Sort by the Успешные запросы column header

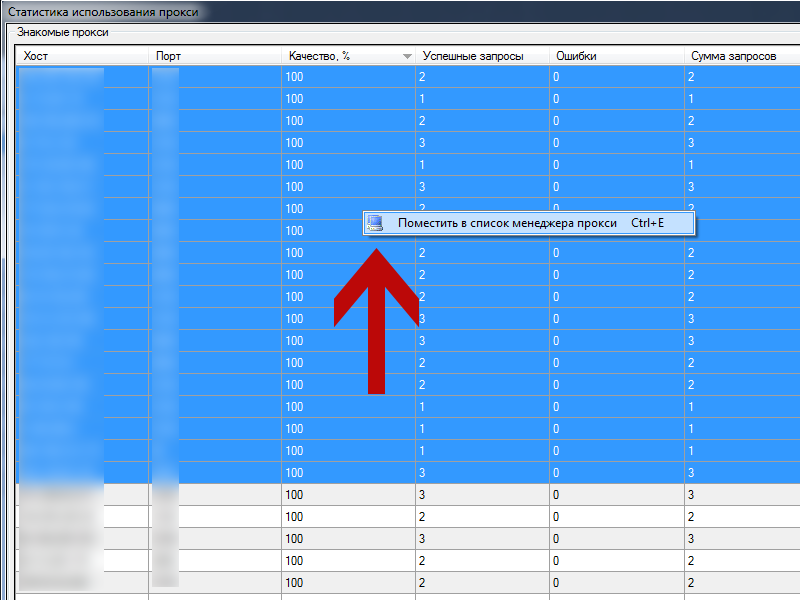pyautogui.click(x=472, y=56)
